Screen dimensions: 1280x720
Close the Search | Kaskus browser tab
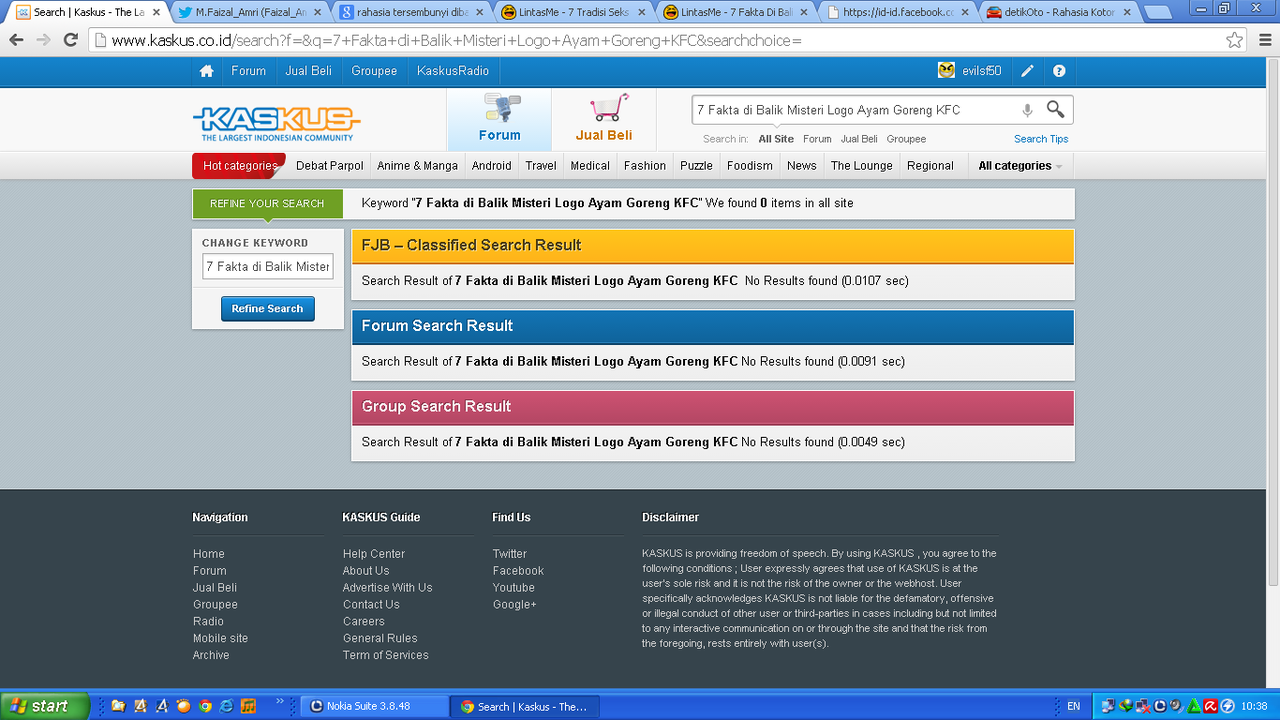[x=156, y=12]
